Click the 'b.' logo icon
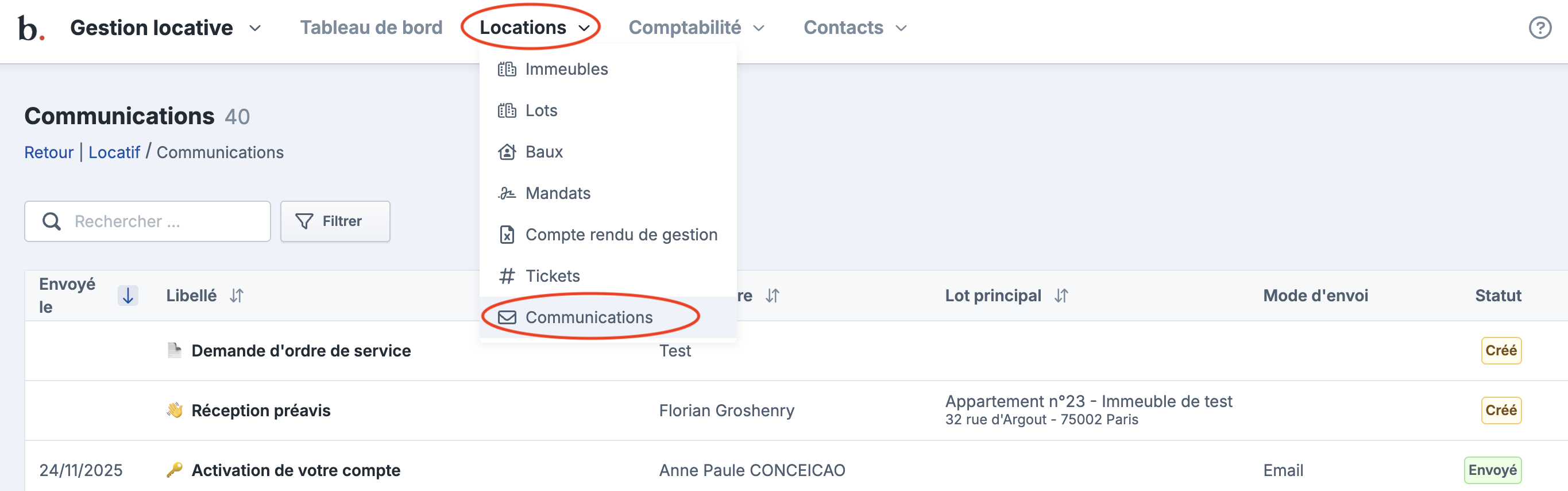1568x491 pixels. point(30,28)
